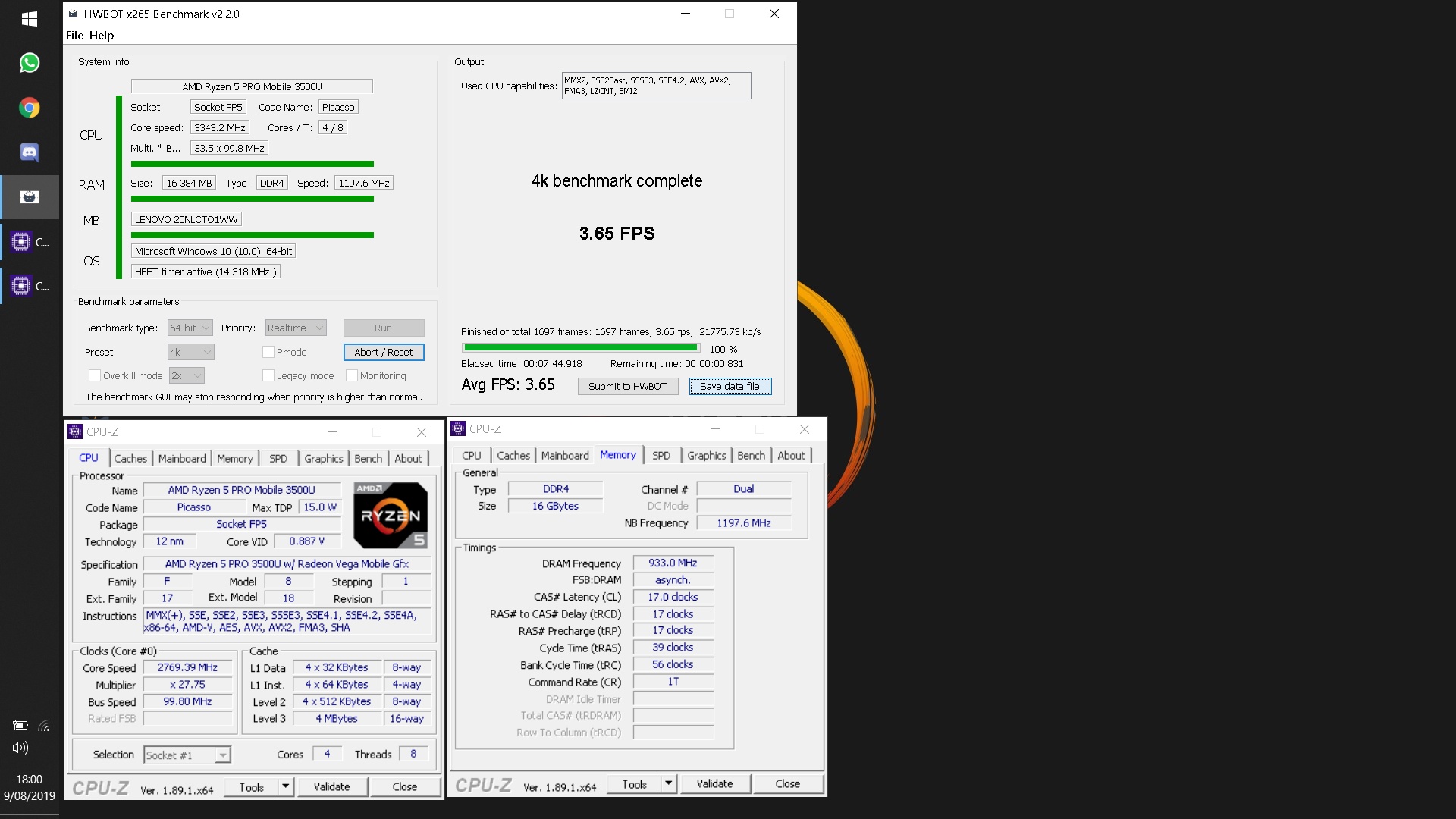Switch to first CPU-Z taskbar entry
This screenshot has height=819, width=1456.
30,242
